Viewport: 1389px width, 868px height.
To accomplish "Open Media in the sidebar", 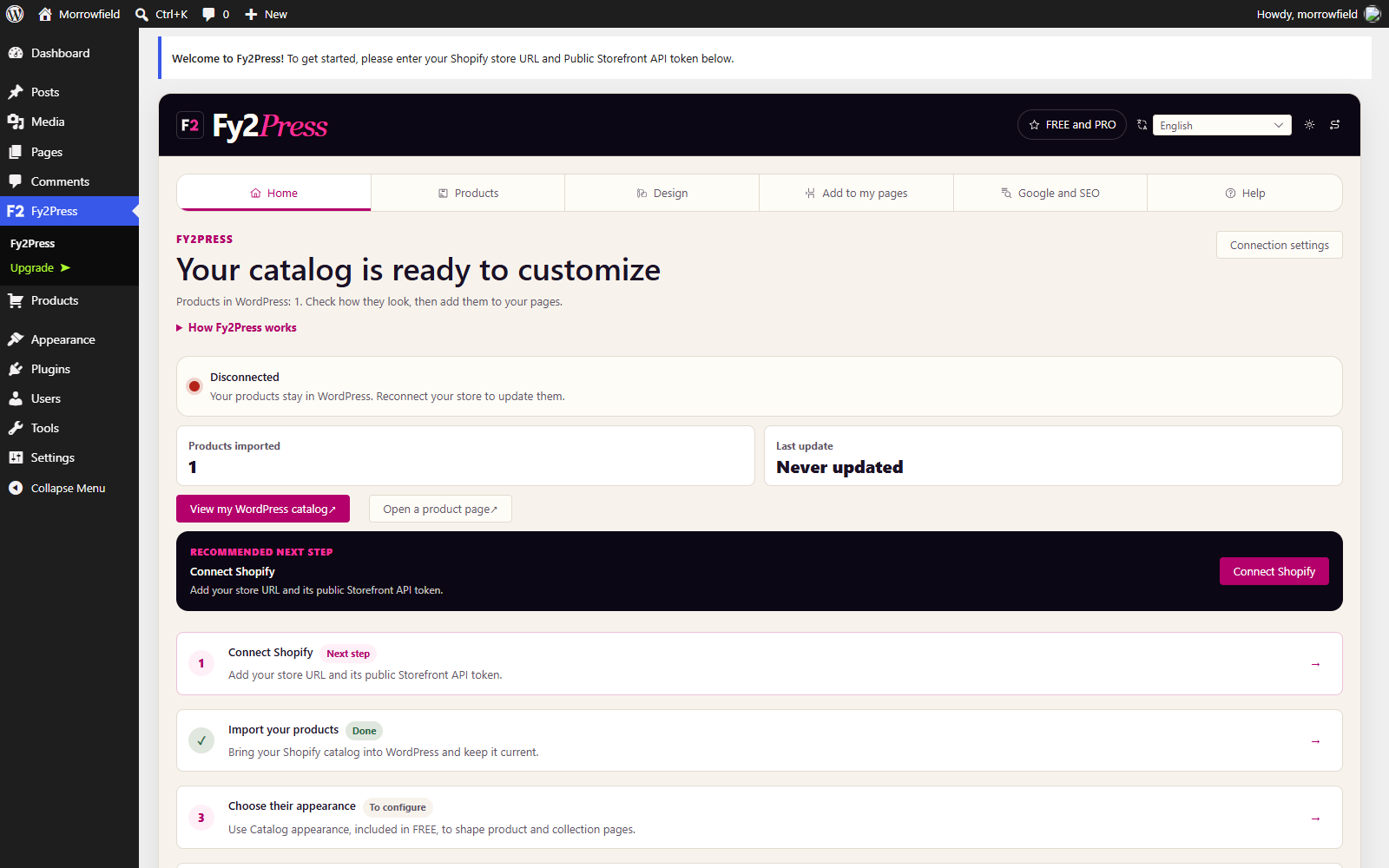I will click(69, 122).
